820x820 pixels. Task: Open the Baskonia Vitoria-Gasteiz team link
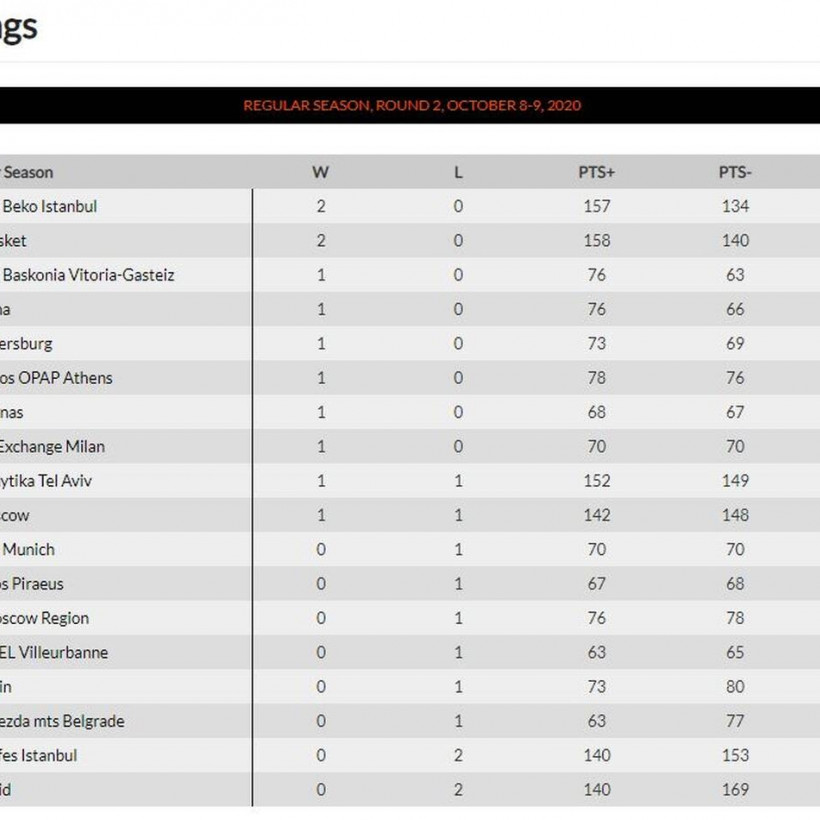tap(89, 274)
